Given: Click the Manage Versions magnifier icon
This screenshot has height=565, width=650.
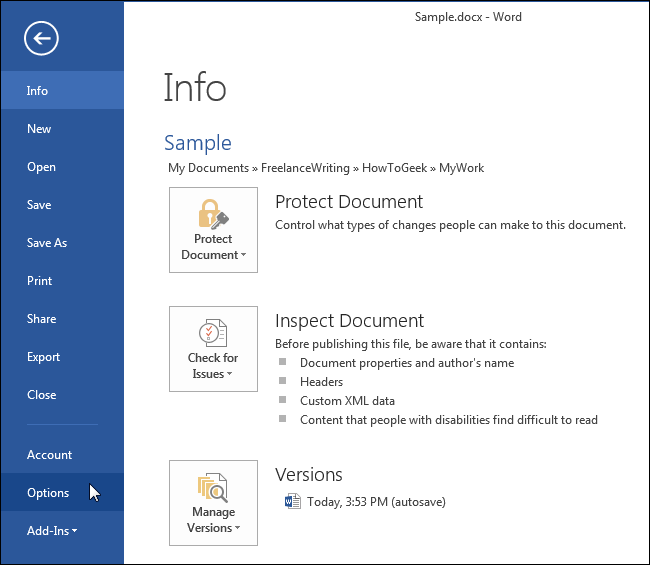Looking at the screenshot, I should 213,487.
